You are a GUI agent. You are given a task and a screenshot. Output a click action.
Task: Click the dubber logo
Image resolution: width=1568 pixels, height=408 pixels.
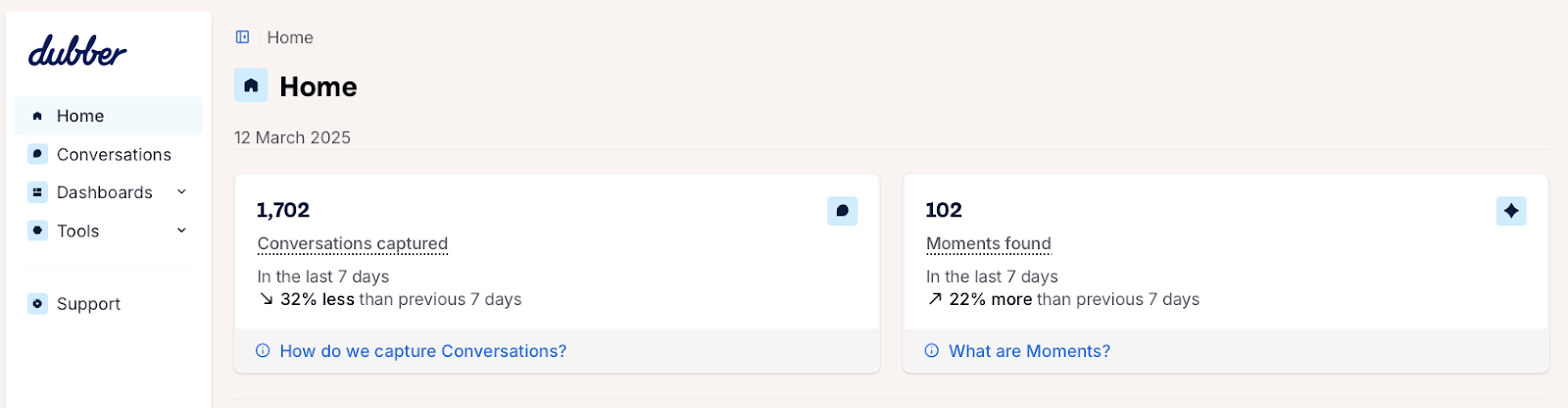click(x=77, y=51)
